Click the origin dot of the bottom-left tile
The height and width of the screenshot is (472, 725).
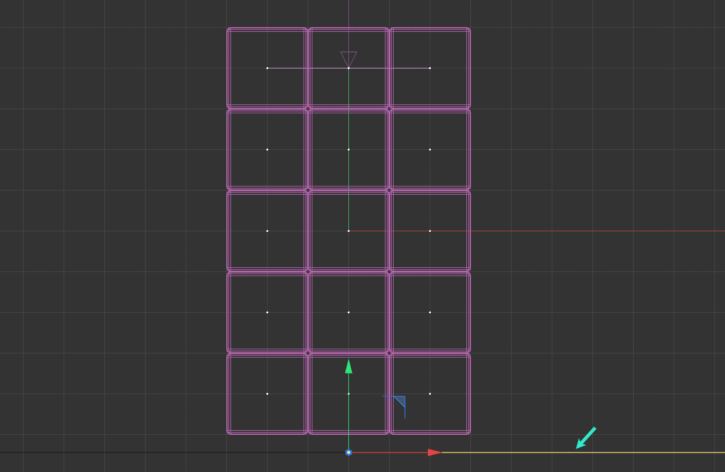pyautogui.click(x=267, y=394)
